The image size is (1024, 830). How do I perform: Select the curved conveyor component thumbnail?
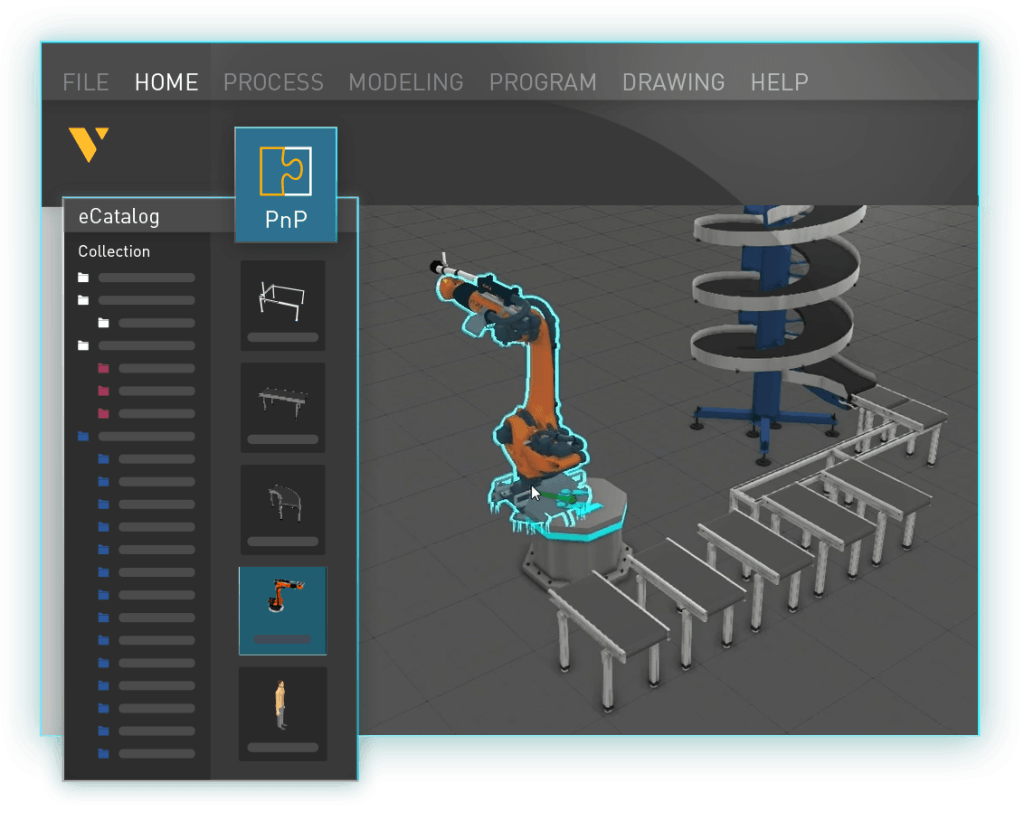[282, 506]
